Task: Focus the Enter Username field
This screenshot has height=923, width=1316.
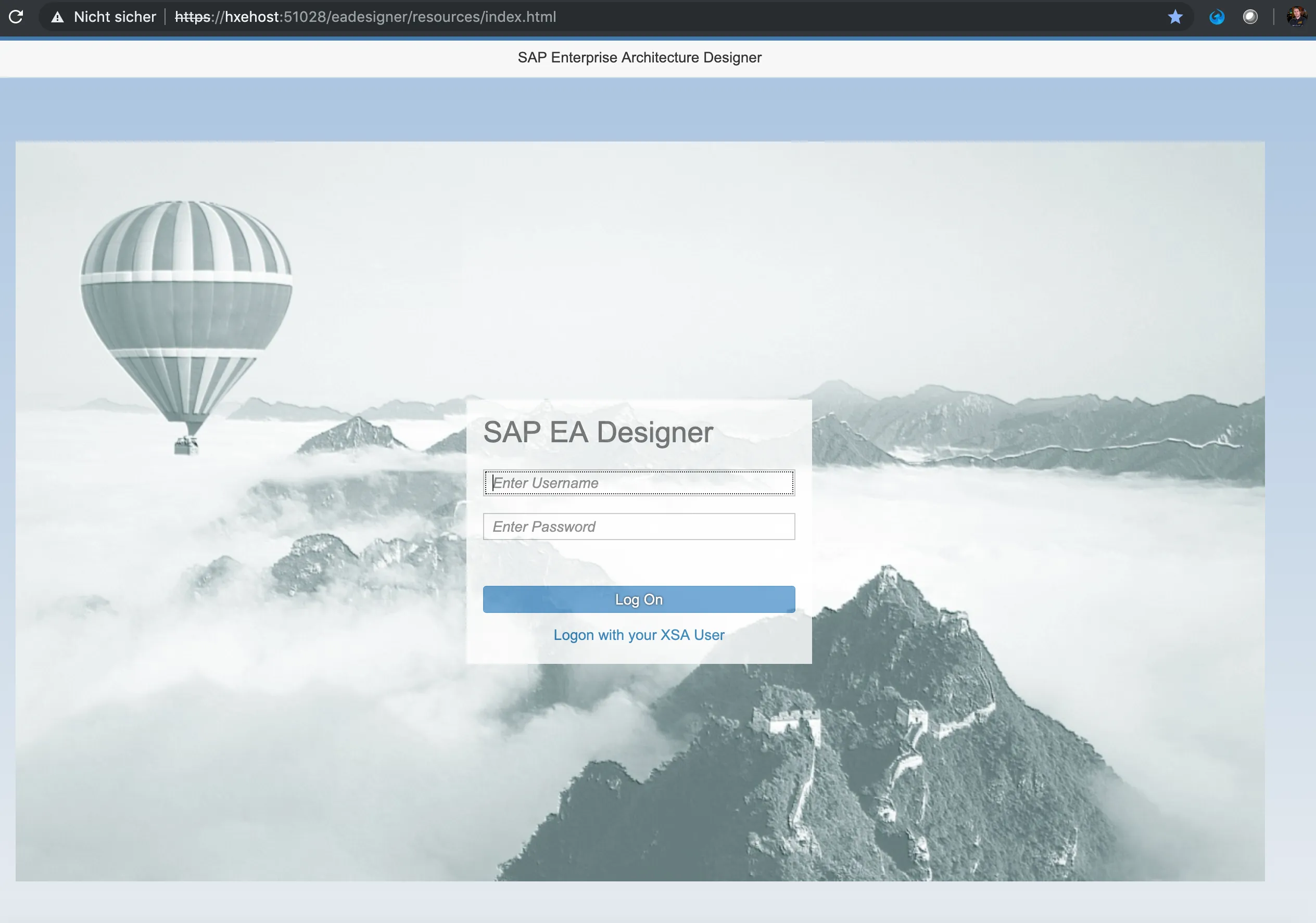Action: tap(639, 483)
